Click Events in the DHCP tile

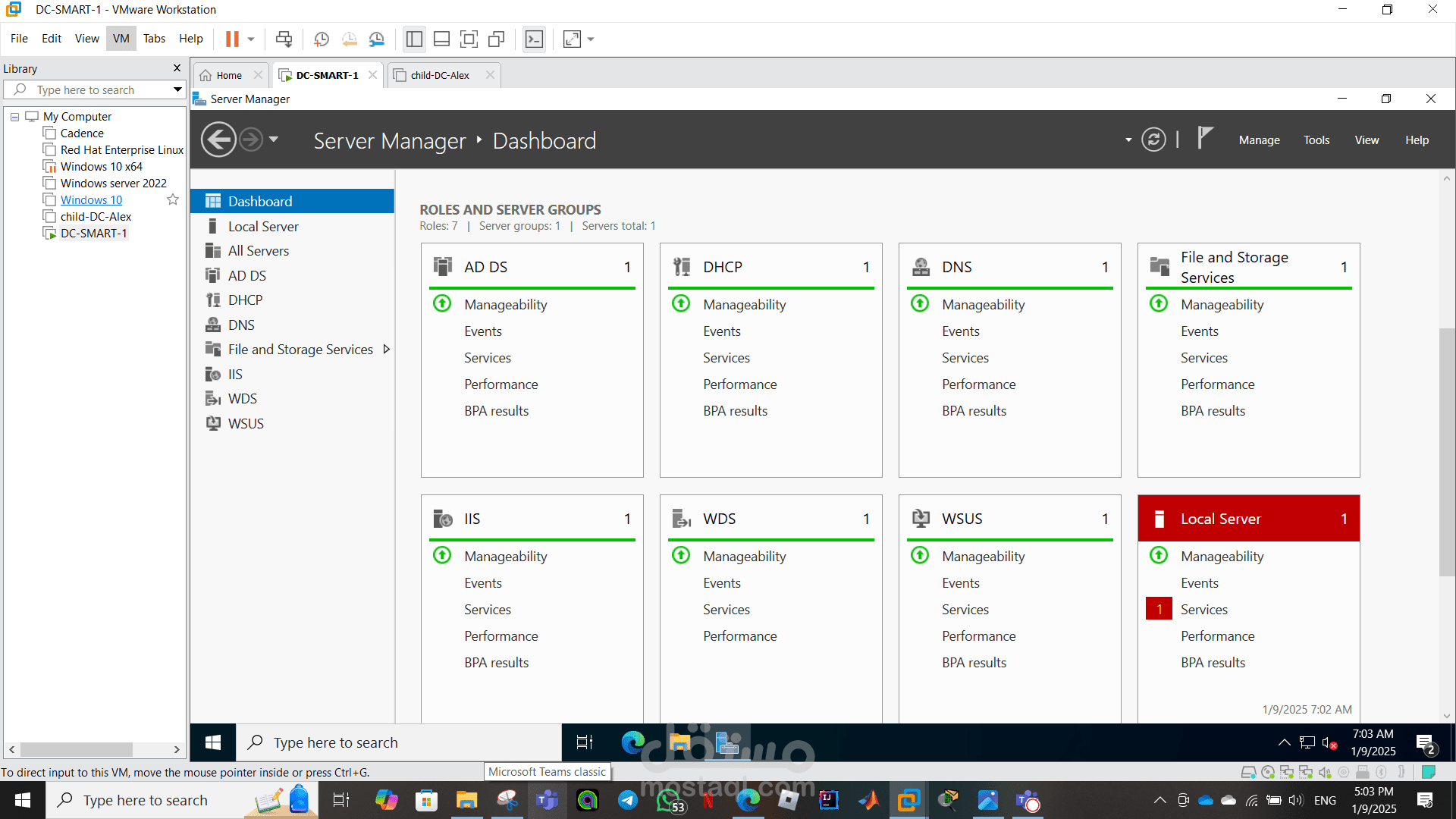[x=721, y=331]
